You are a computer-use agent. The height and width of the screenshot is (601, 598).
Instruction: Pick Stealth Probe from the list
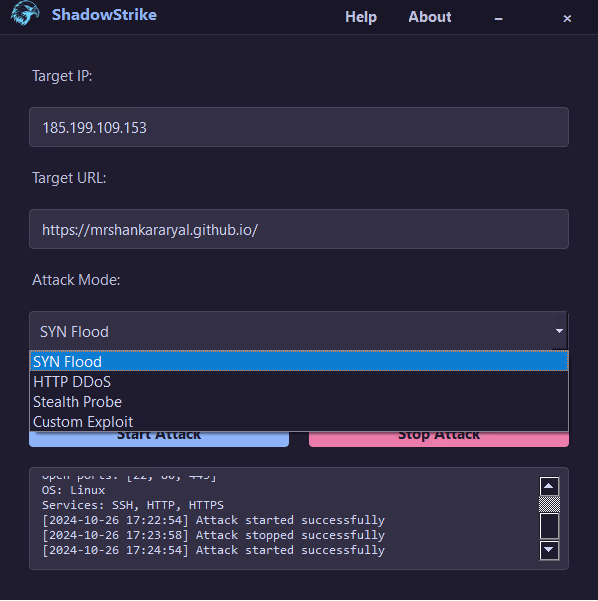(x=299, y=402)
